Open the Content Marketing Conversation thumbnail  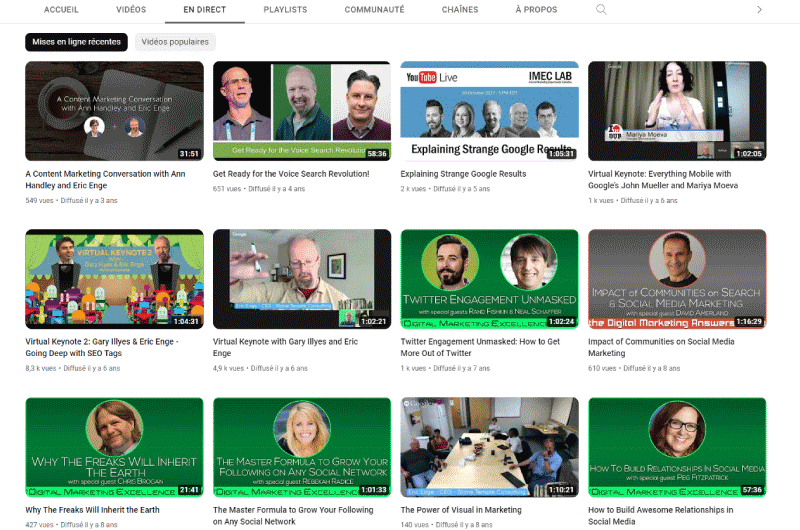[114, 111]
